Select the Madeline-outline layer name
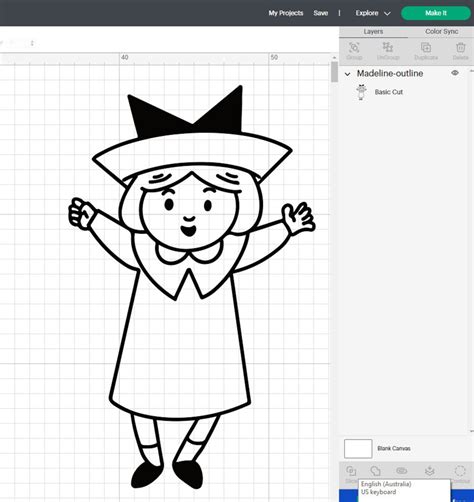Viewport: 474px width, 502px height. tap(390, 73)
